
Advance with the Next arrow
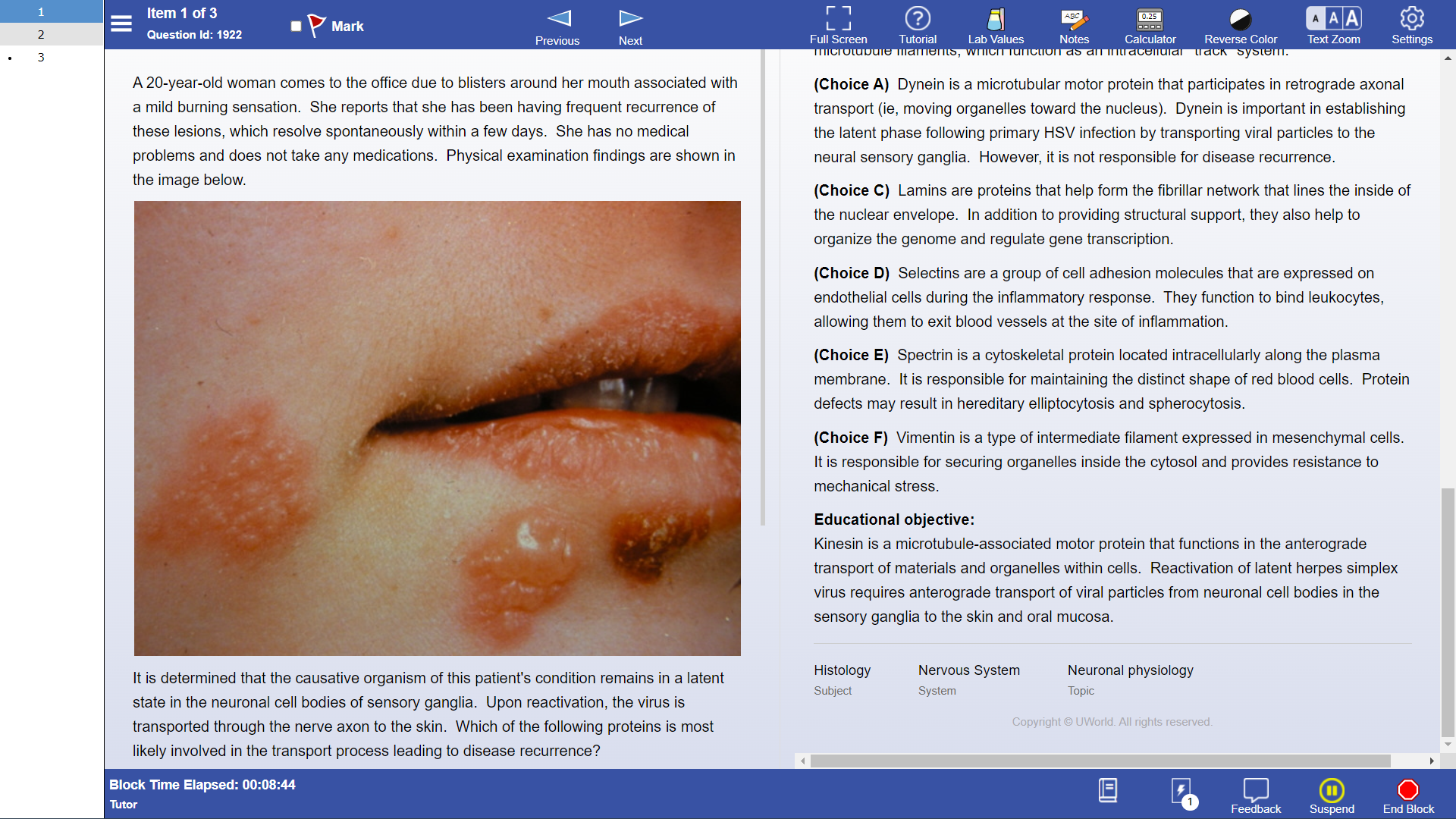[x=630, y=27]
